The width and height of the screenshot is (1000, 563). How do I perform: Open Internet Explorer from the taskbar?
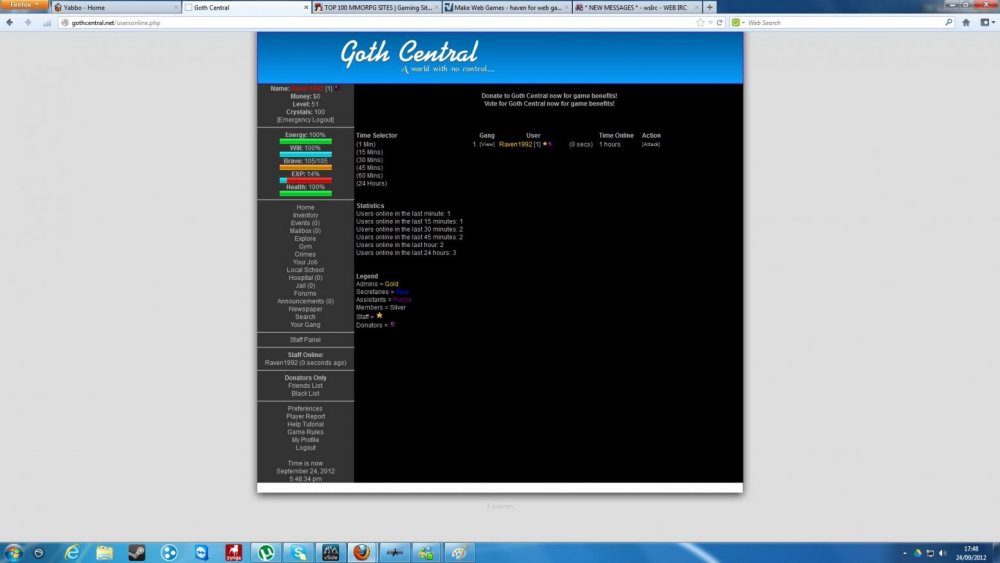[x=71, y=552]
